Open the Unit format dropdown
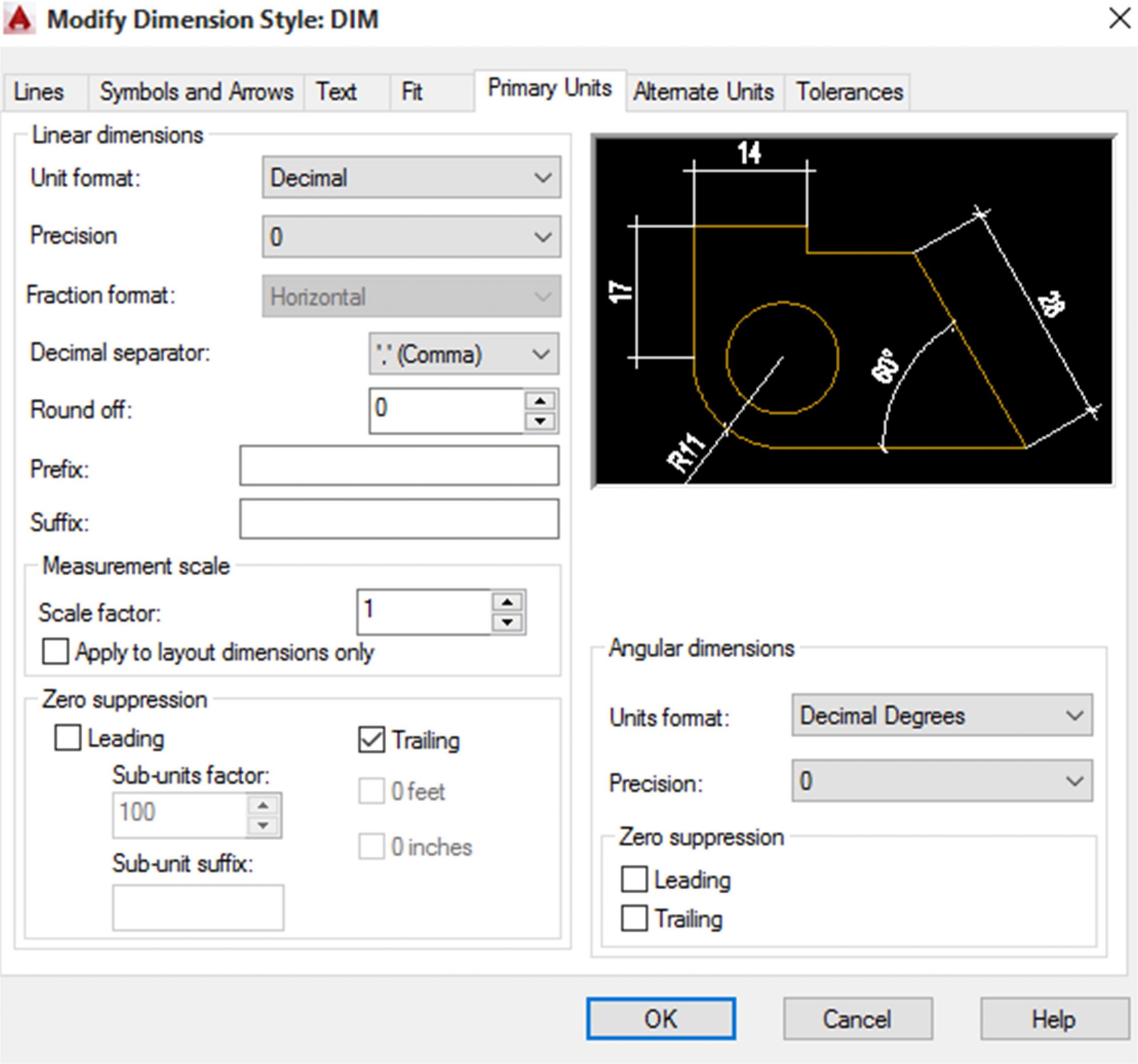The width and height of the screenshot is (1138, 1064). coord(411,178)
